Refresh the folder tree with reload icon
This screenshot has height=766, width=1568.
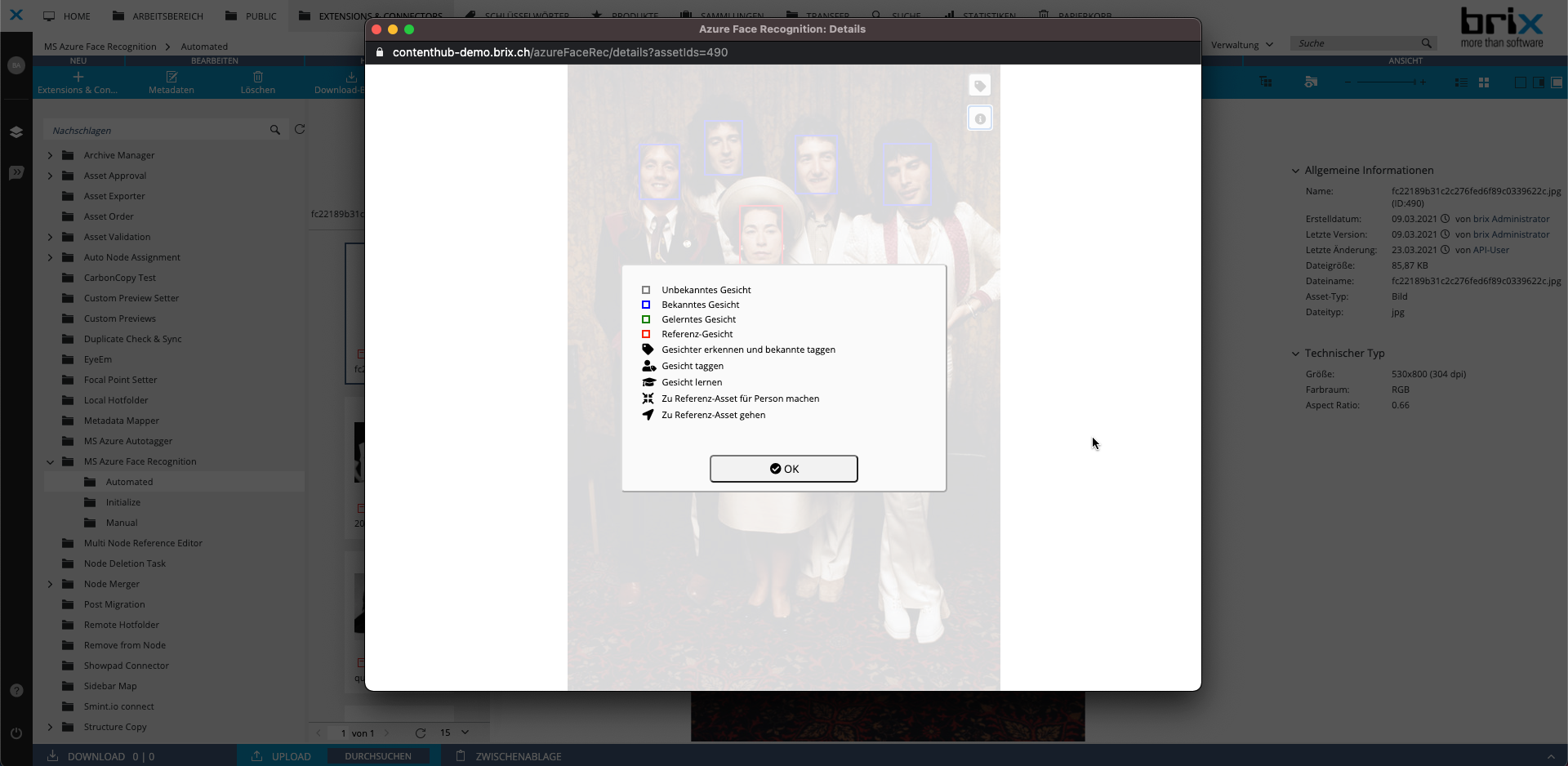click(x=300, y=129)
